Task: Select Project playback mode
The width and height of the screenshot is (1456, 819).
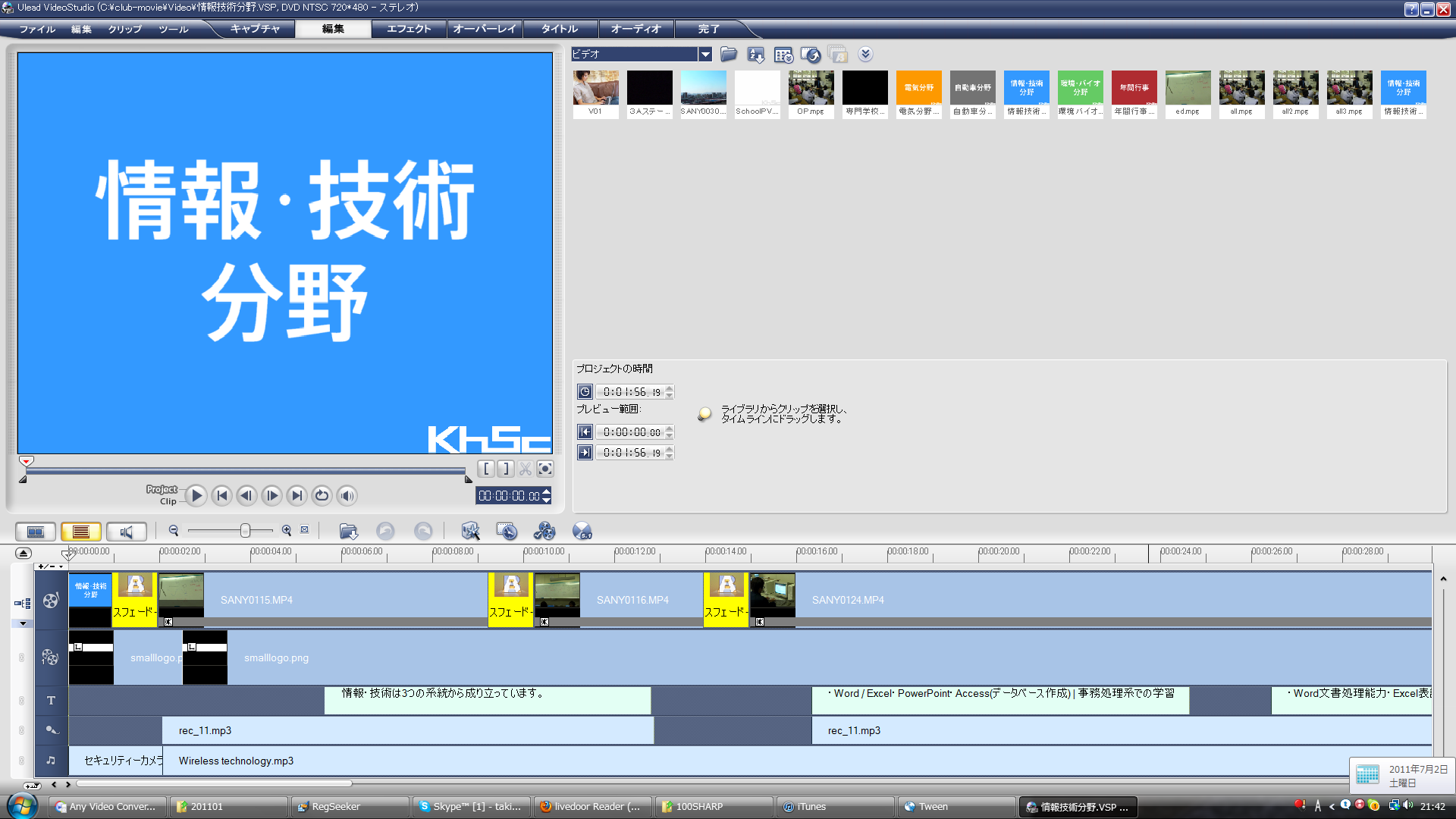Action: pyautogui.click(x=162, y=490)
